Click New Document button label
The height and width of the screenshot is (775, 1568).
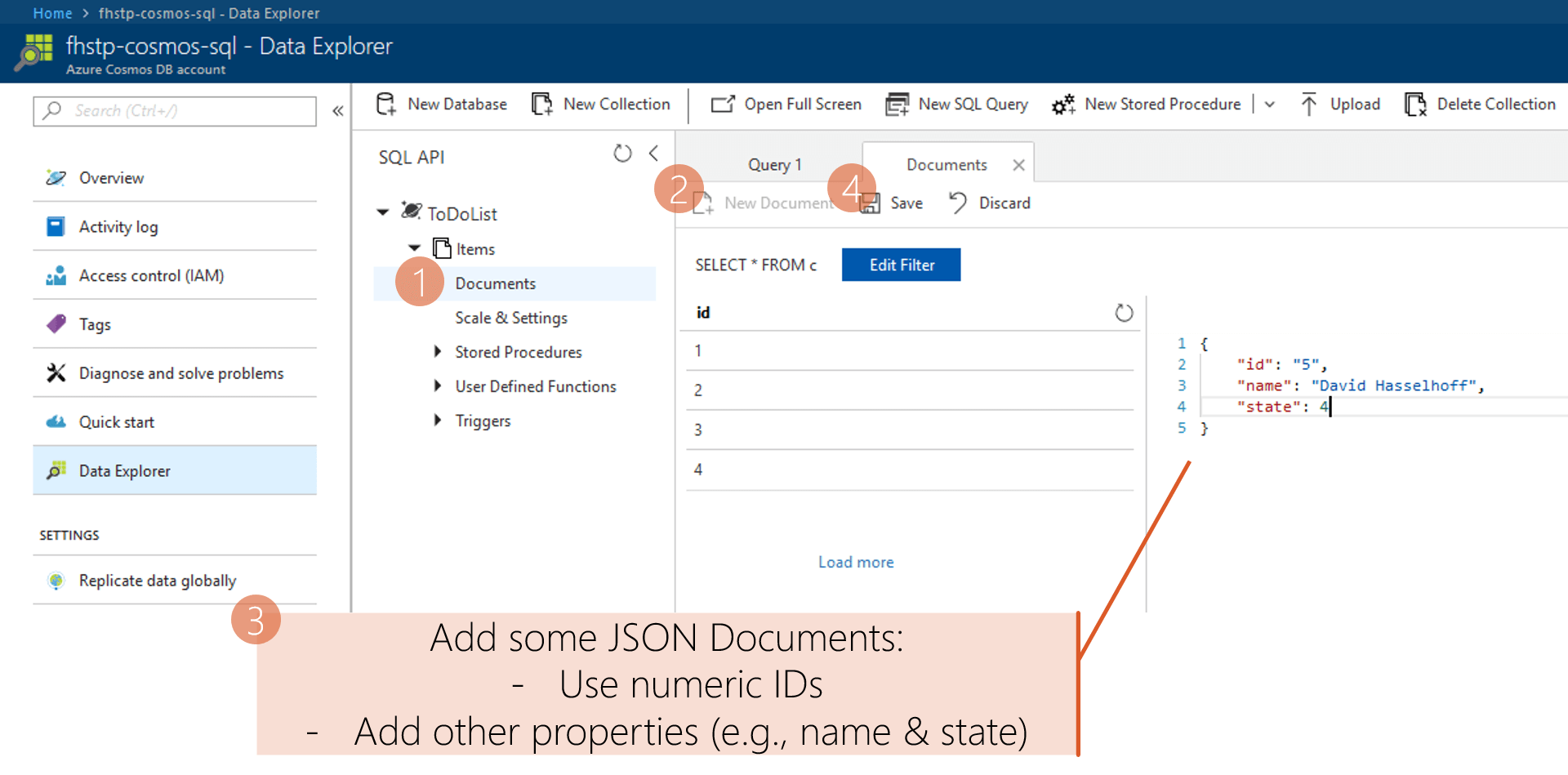click(778, 203)
